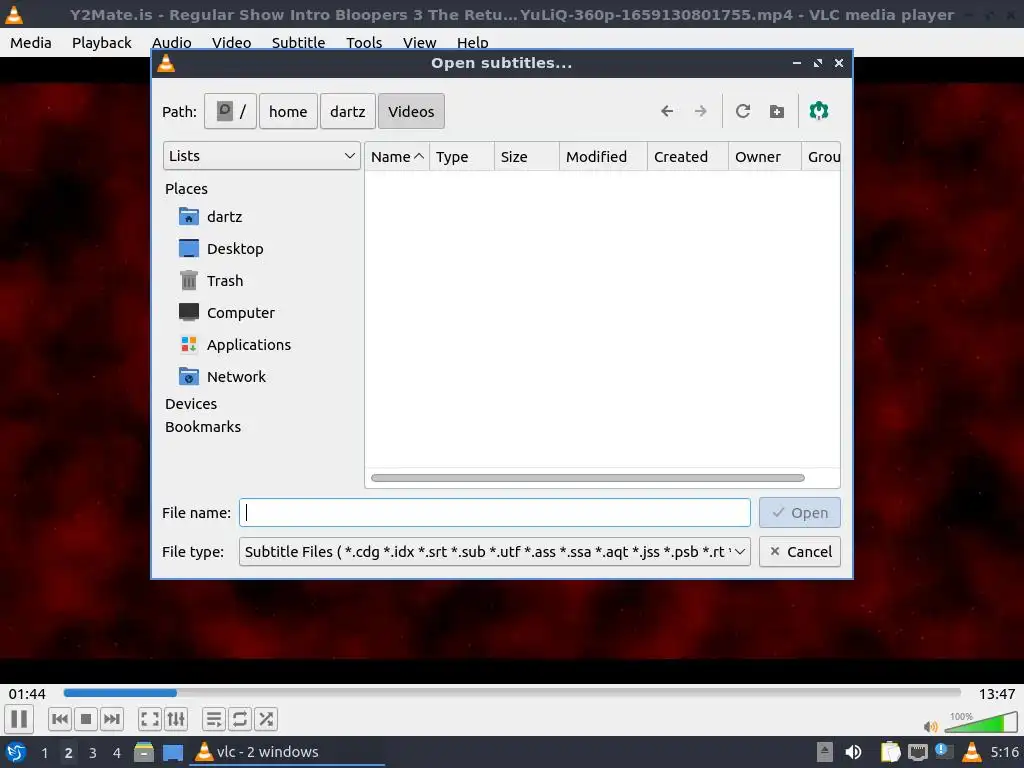Open the Media menu

coord(31,43)
